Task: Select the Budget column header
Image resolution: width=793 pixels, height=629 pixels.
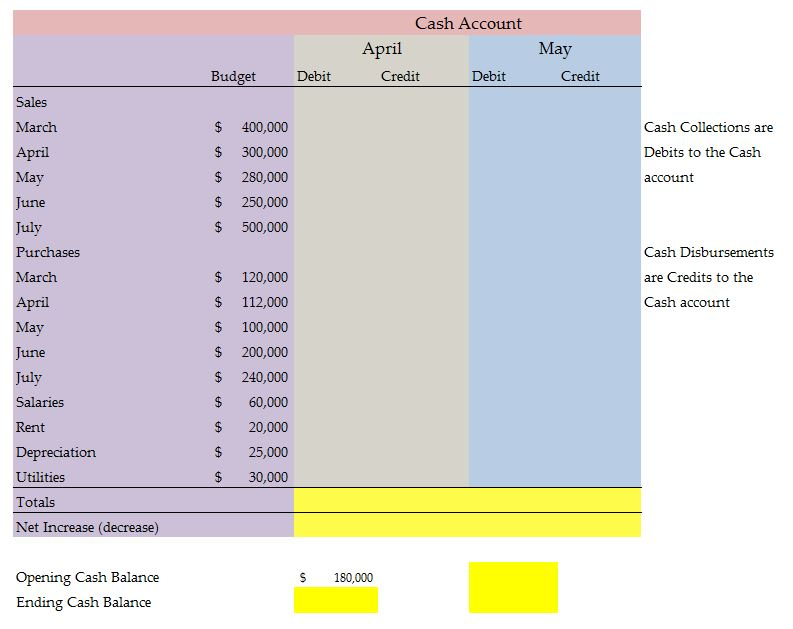Action: tap(233, 76)
